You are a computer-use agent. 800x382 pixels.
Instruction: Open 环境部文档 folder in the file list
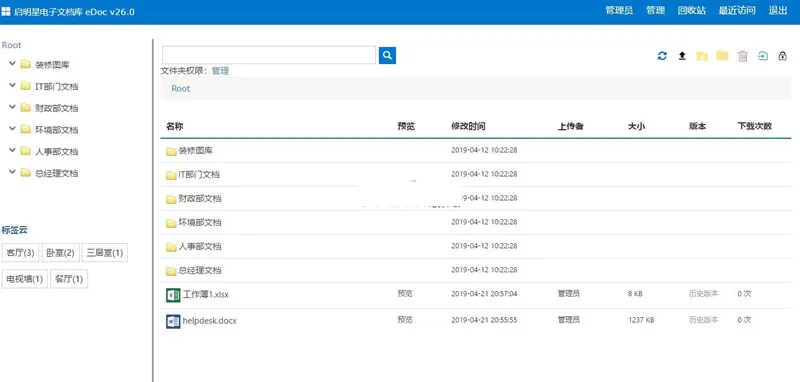coord(199,223)
